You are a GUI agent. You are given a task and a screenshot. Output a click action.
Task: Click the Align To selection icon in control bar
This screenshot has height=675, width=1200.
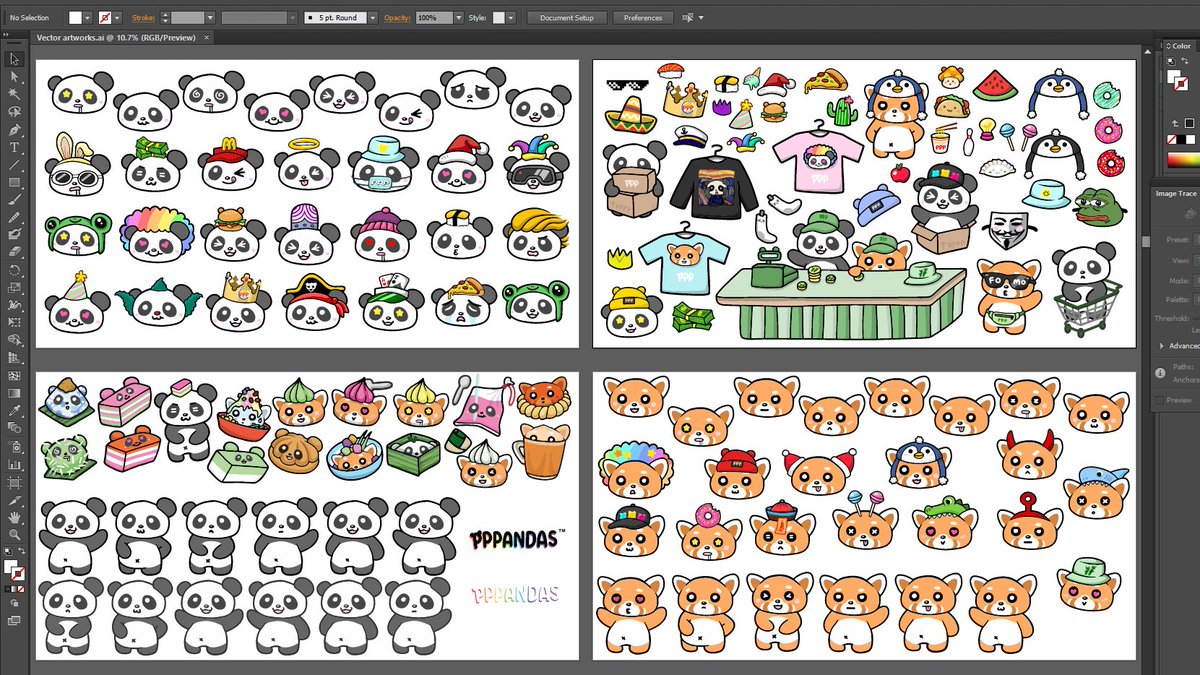687,18
